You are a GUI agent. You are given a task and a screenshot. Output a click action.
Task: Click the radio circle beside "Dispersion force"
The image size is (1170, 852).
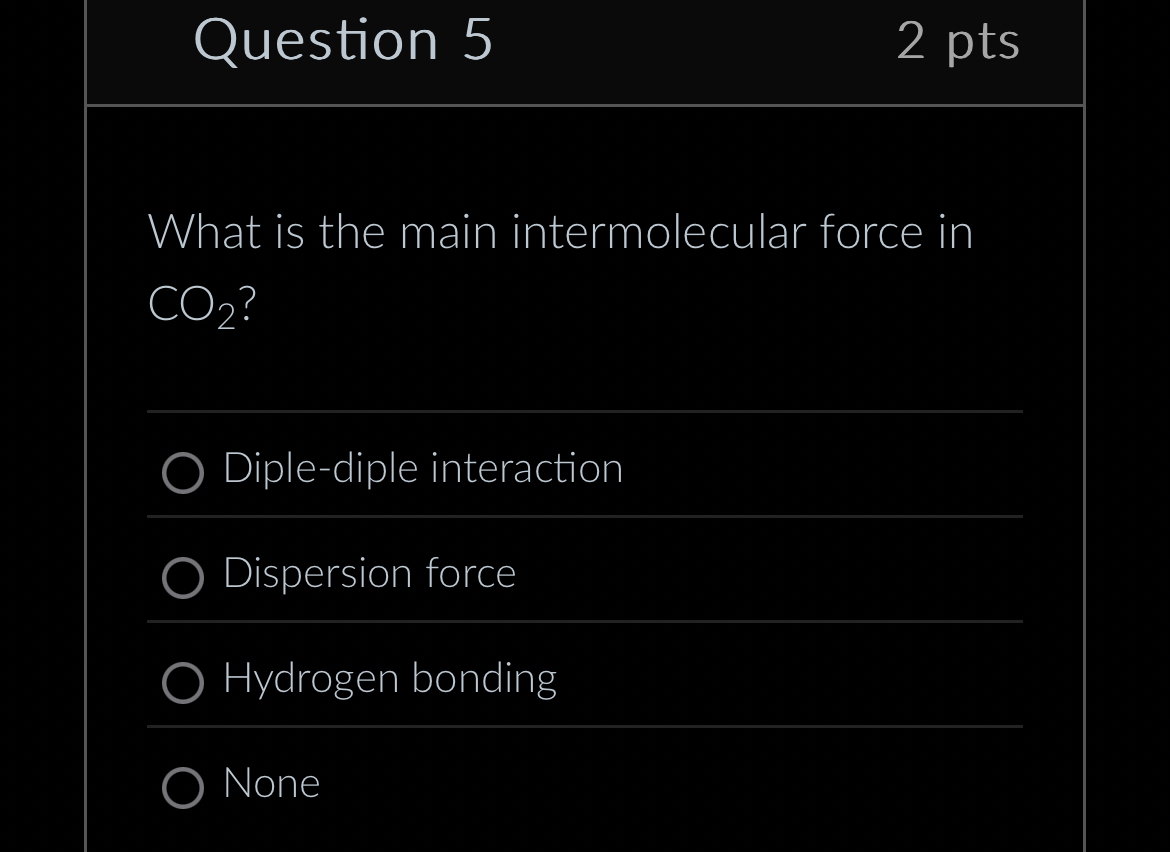click(x=184, y=578)
